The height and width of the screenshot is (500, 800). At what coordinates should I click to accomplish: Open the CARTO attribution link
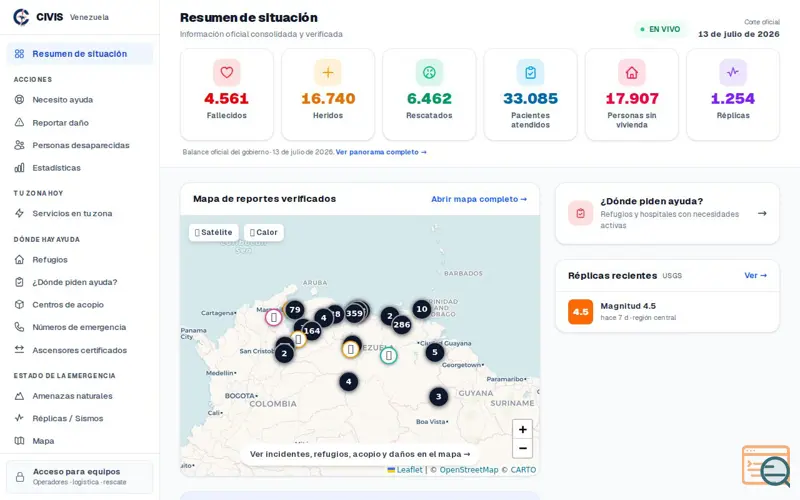click(523, 469)
